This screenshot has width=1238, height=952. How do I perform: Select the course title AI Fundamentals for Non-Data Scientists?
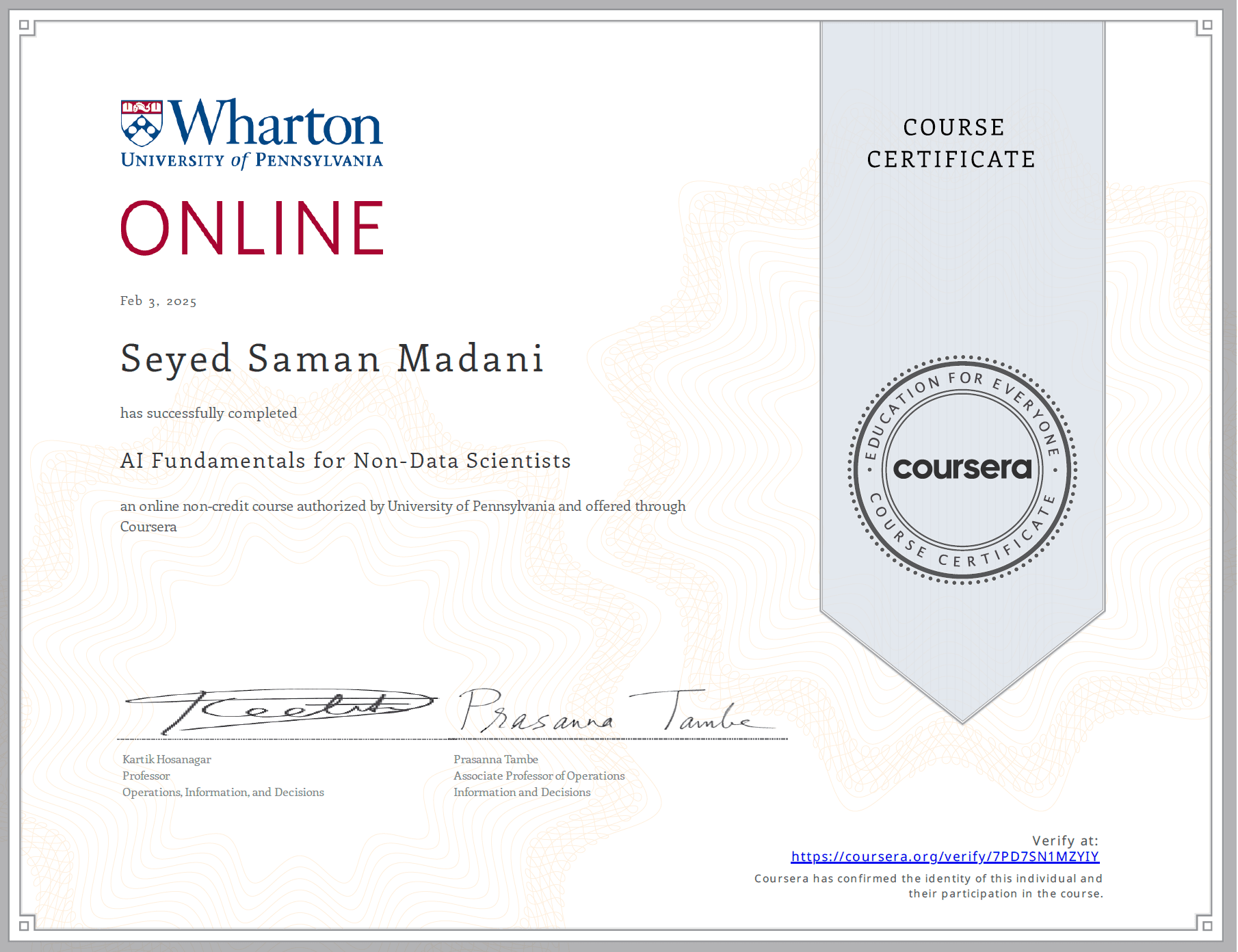[x=345, y=461]
